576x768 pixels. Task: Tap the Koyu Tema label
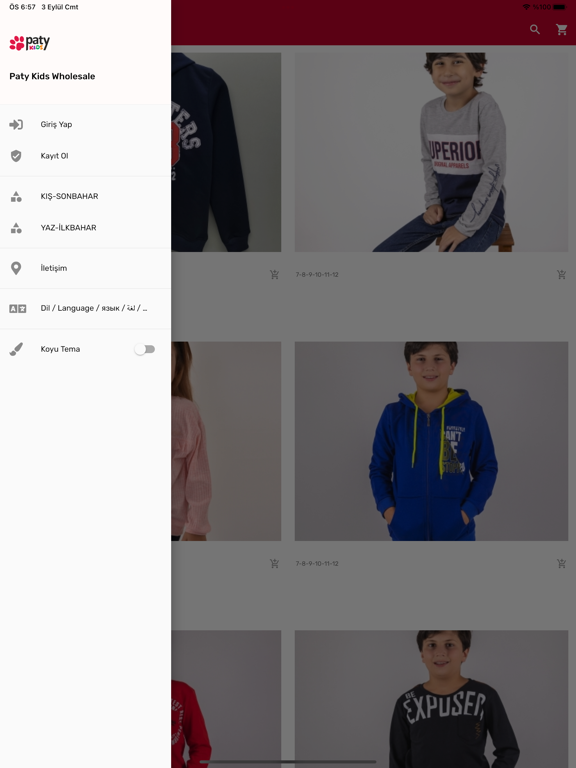tap(60, 349)
